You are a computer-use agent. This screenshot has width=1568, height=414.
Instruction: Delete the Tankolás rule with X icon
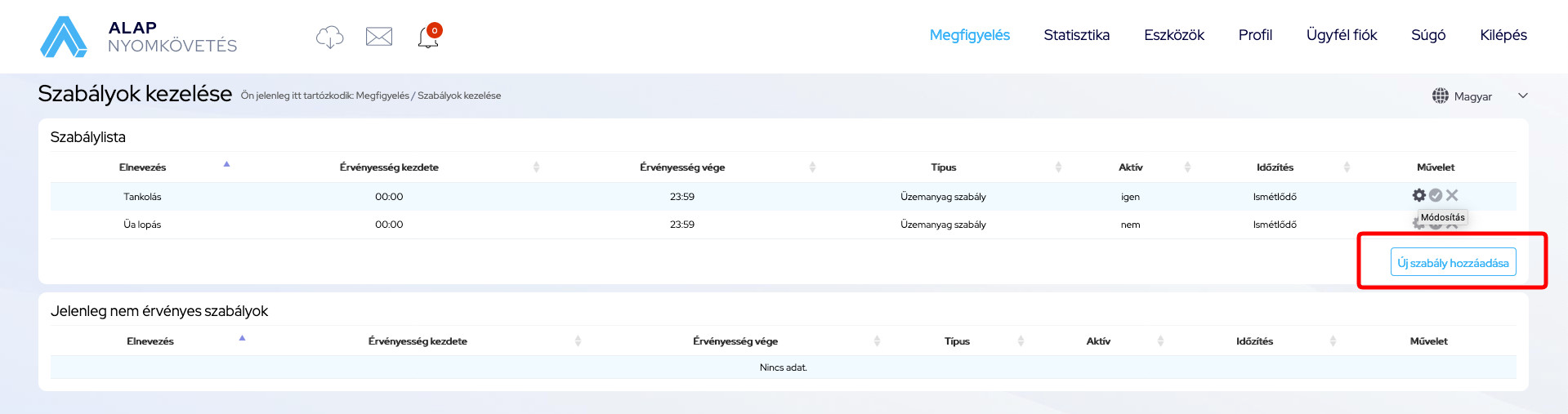coord(1452,195)
